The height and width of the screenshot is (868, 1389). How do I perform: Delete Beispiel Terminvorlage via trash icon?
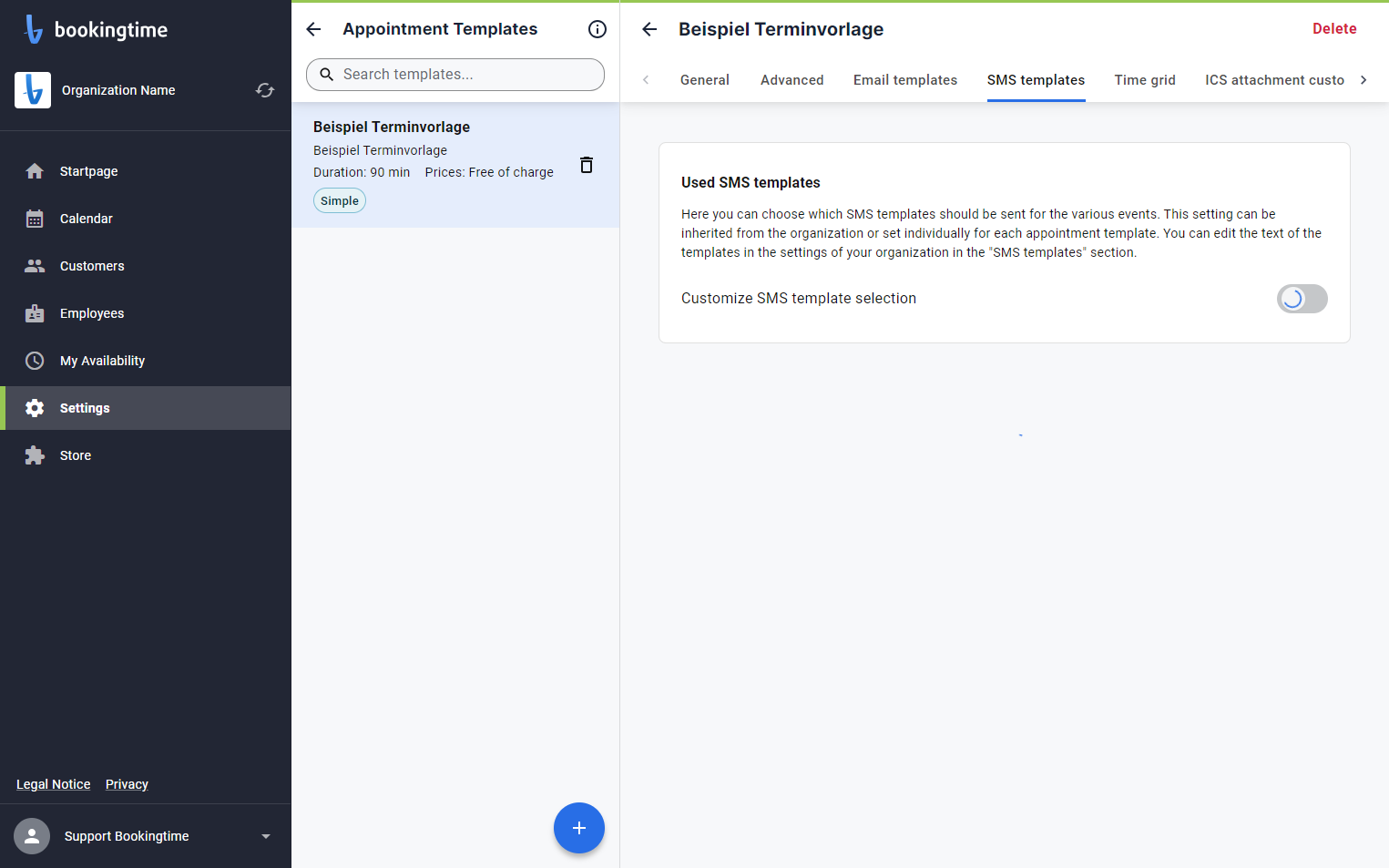point(587,165)
